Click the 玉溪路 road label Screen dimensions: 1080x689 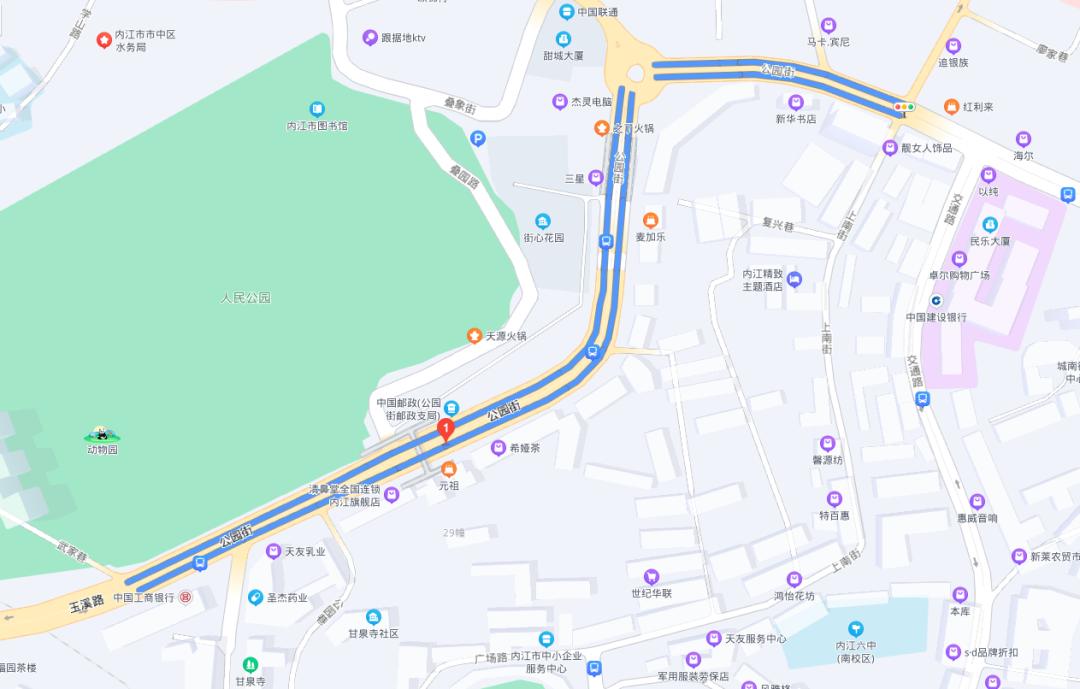click(x=87, y=604)
